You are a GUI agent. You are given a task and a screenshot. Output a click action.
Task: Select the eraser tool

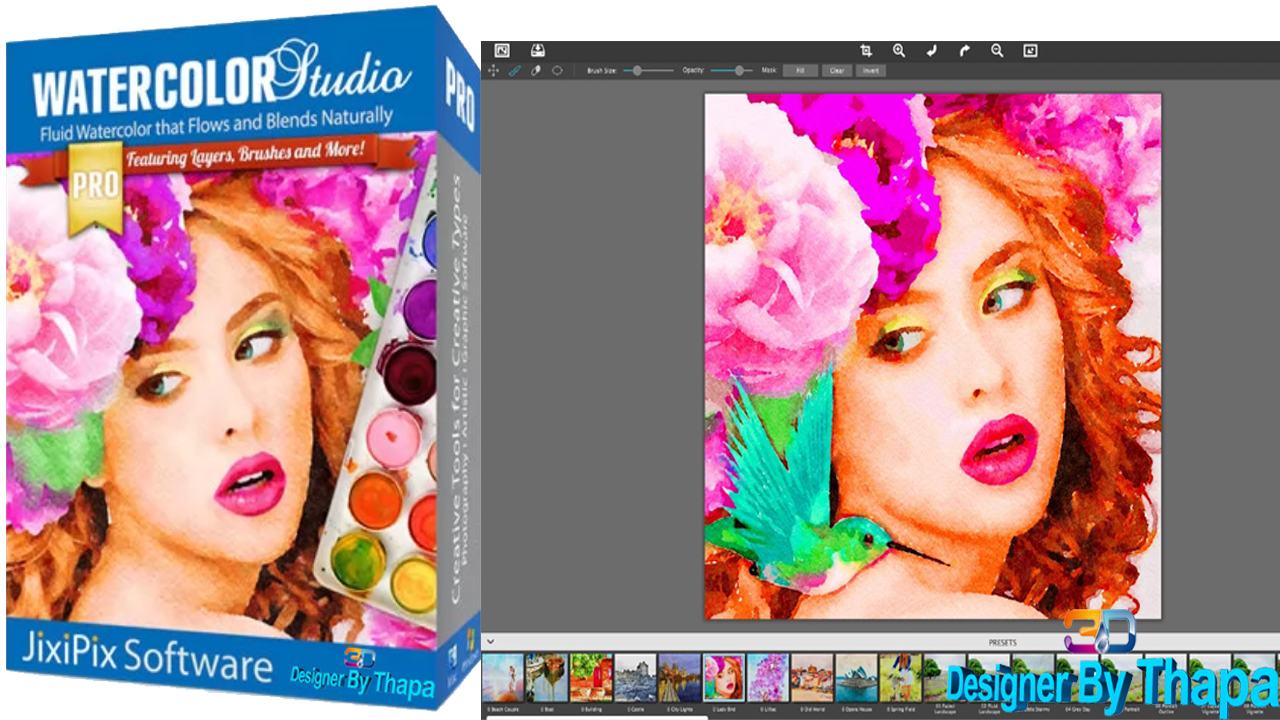(x=536, y=71)
